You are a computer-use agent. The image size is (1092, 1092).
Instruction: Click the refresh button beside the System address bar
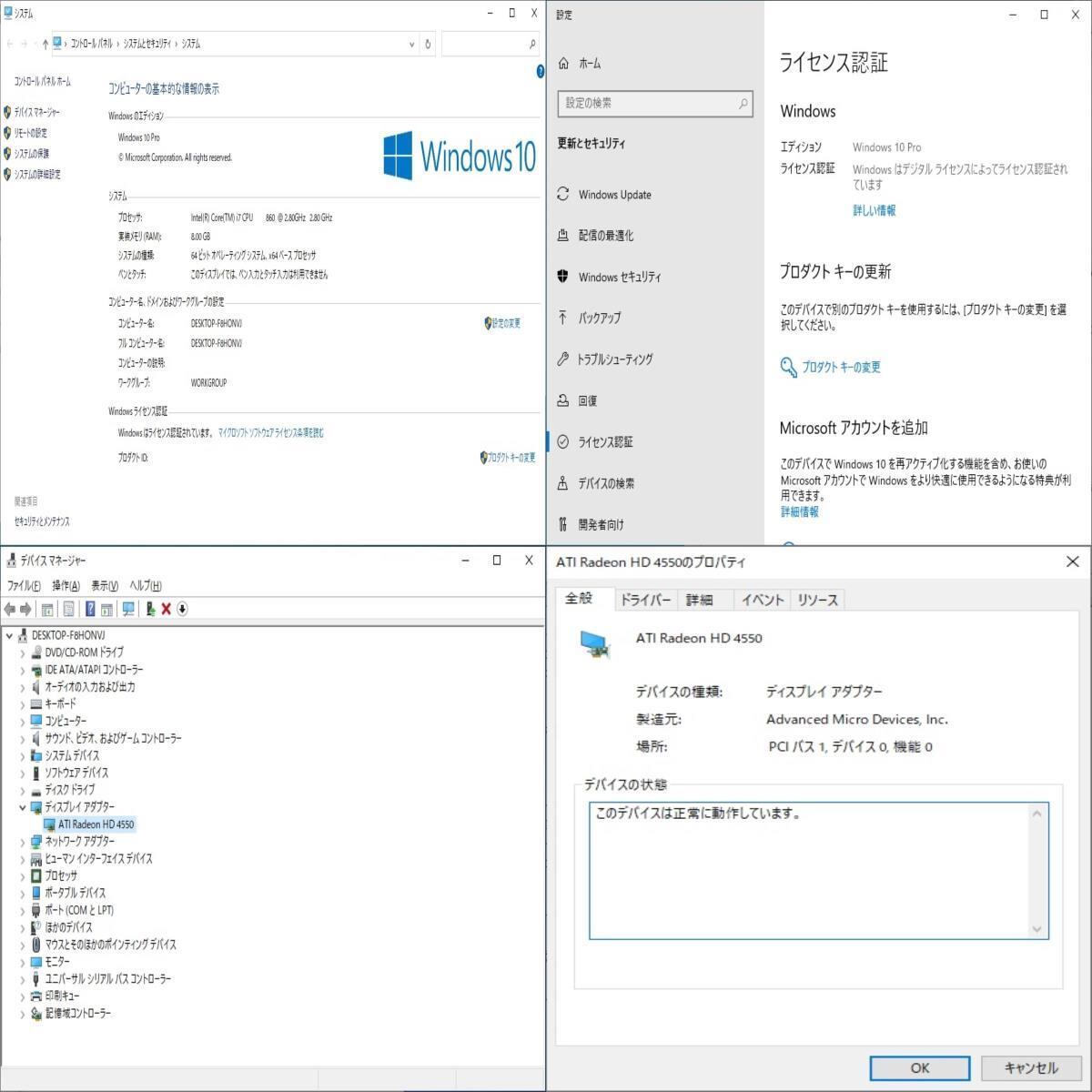[x=428, y=44]
